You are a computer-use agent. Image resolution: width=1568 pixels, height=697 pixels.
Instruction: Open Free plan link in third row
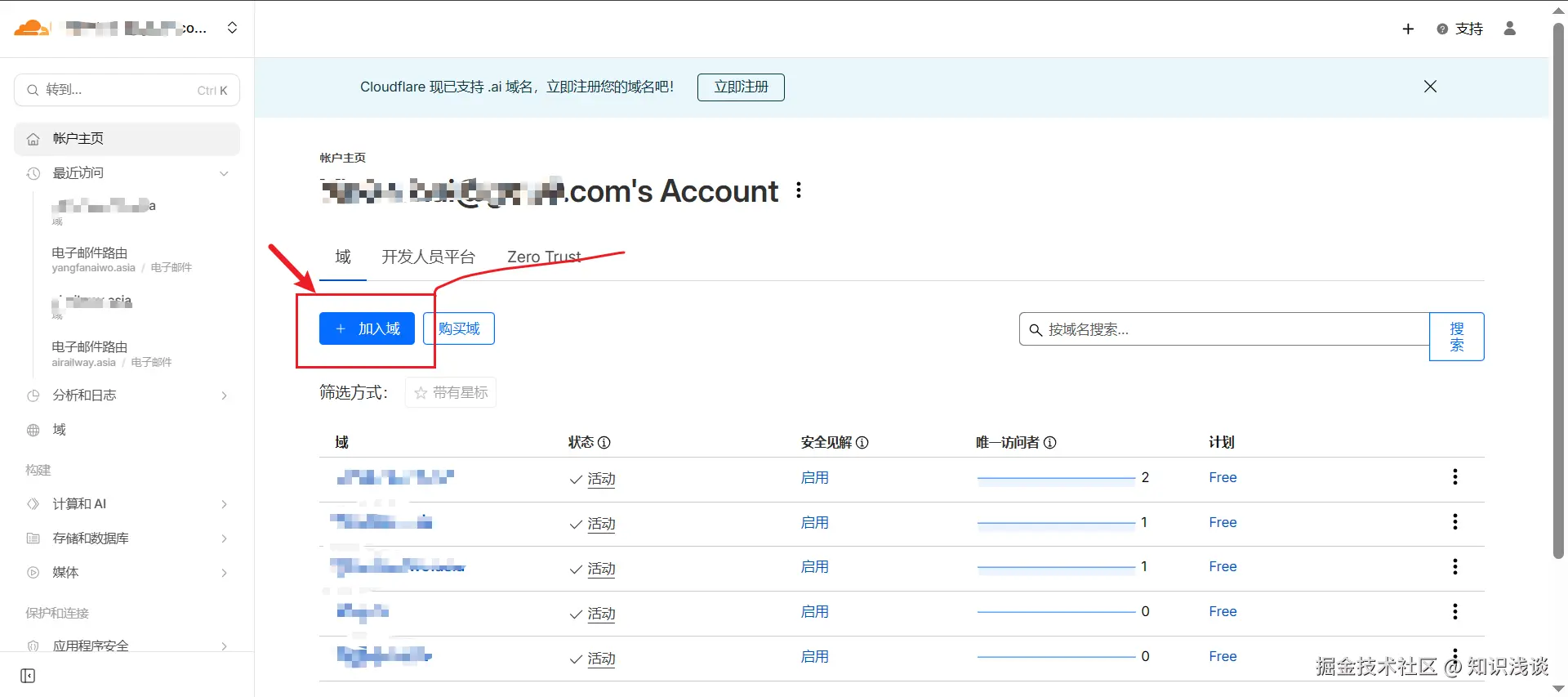pyautogui.click(x=1223, y=567)
